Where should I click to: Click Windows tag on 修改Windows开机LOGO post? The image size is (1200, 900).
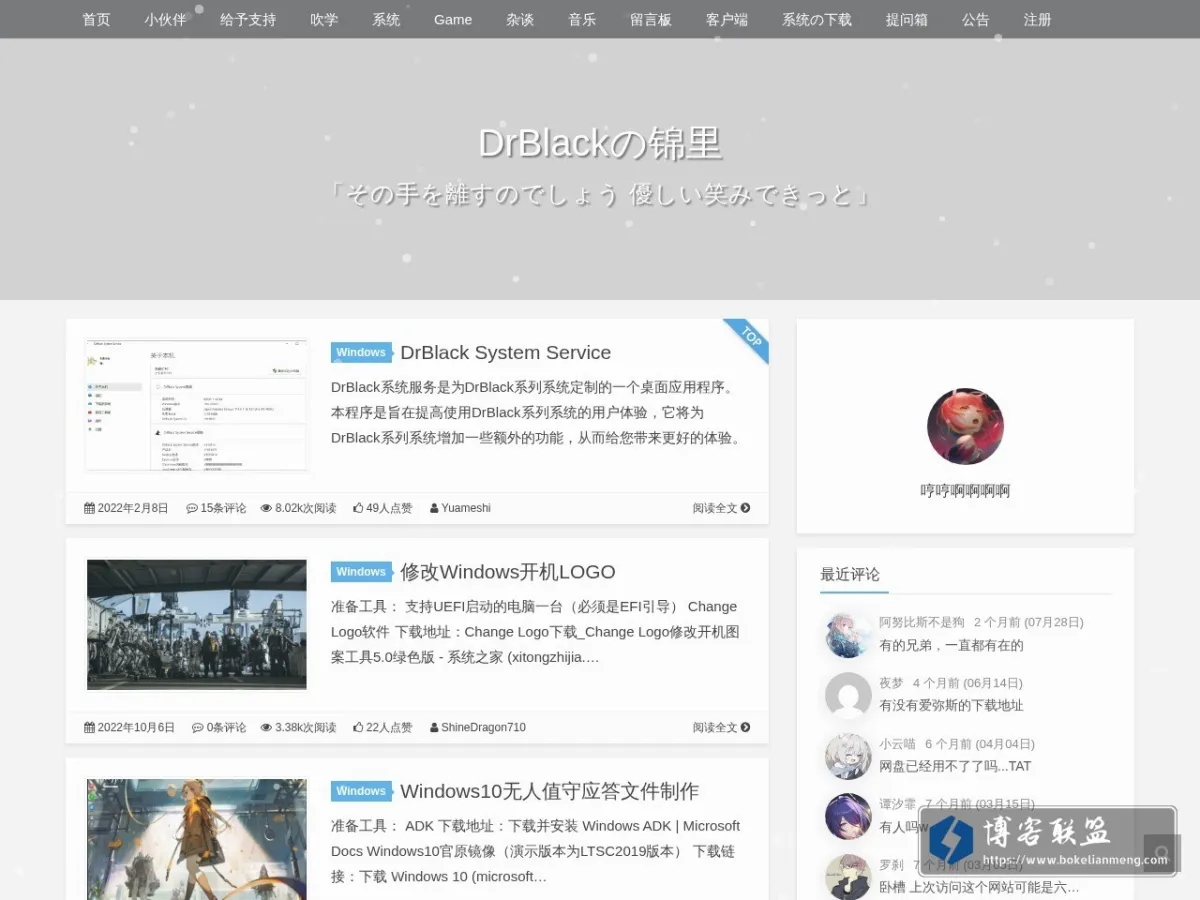[361, 572]
